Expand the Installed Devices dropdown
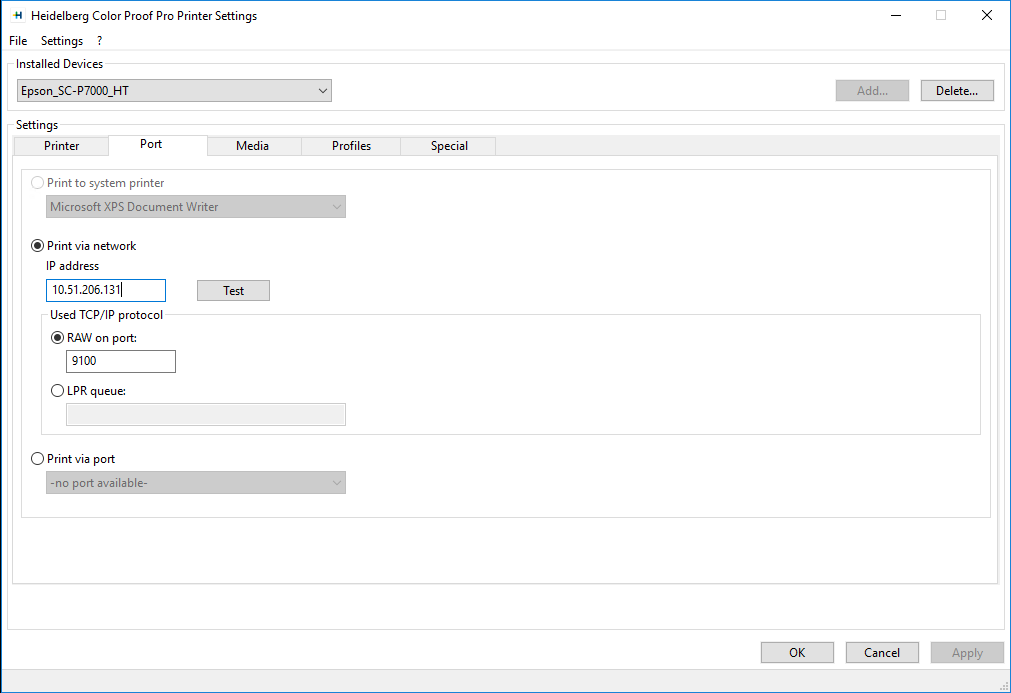This screenshot has width=1011, height=693. [x=174, y=91]
